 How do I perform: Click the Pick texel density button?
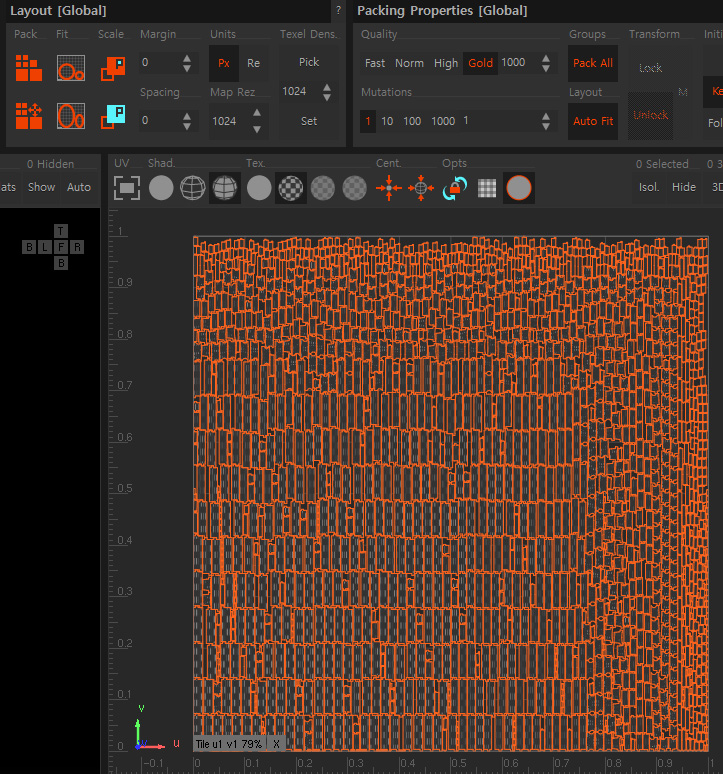[309, 62]
